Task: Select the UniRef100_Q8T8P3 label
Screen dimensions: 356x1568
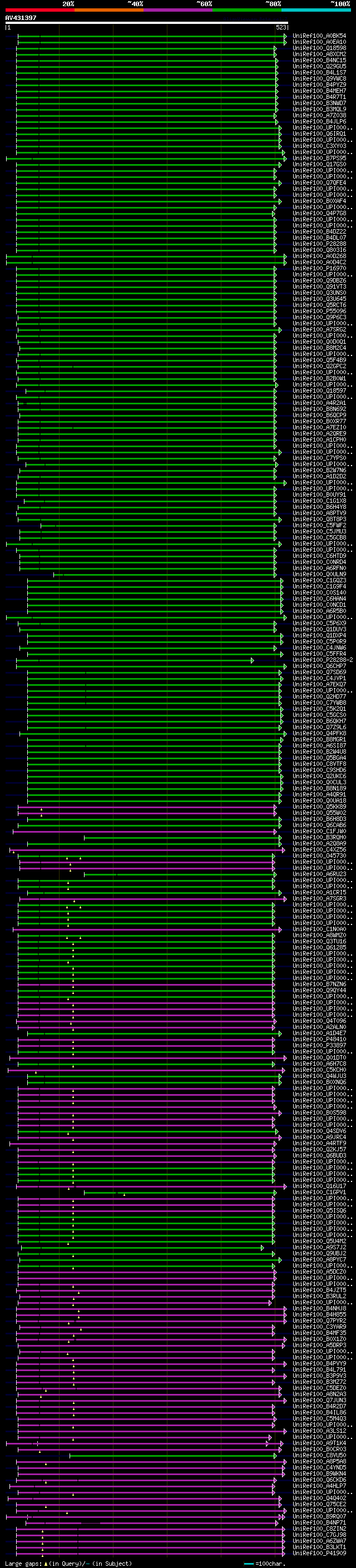Action: (319, 519)
